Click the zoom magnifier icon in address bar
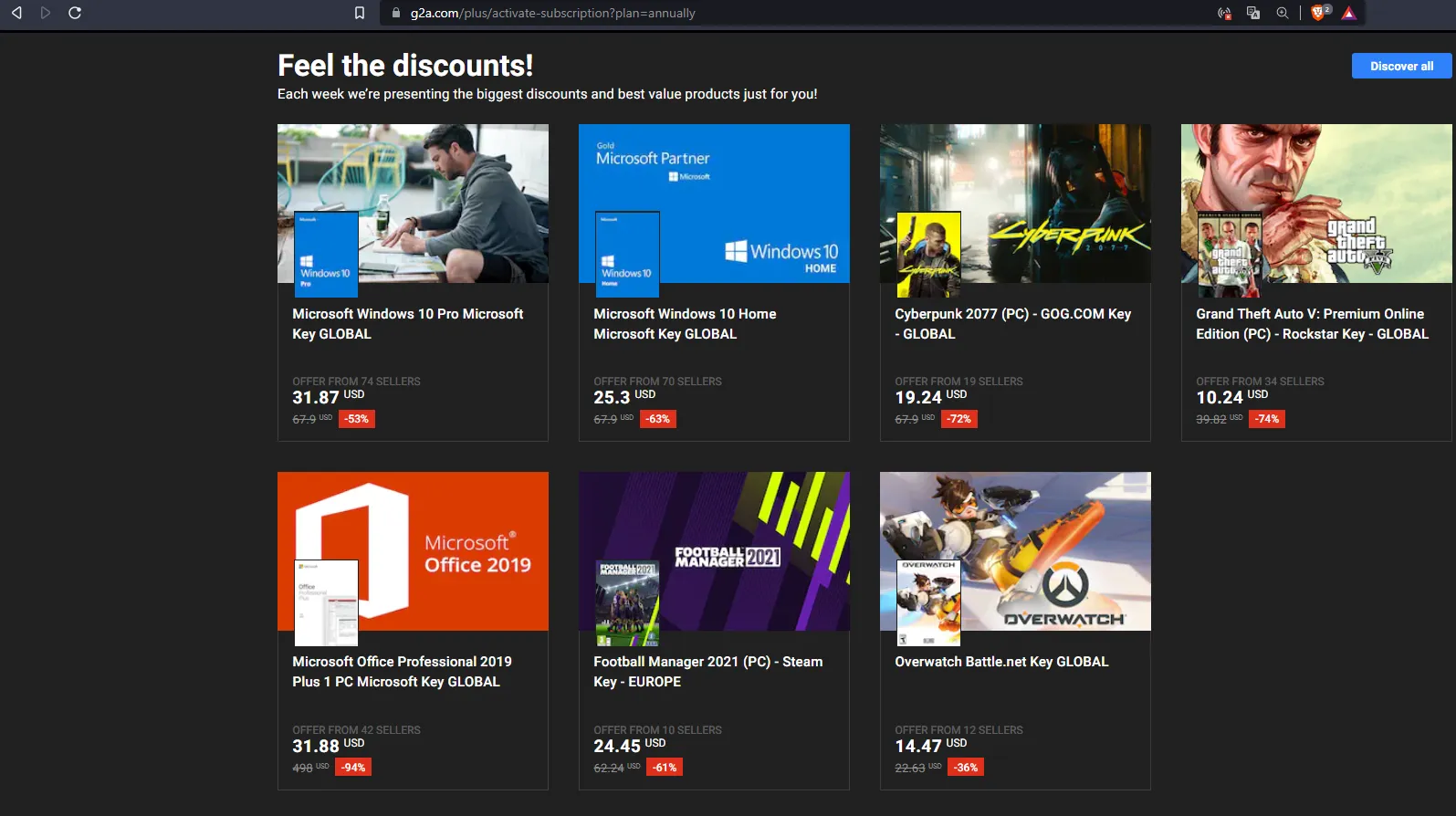 pos(1283,13)
